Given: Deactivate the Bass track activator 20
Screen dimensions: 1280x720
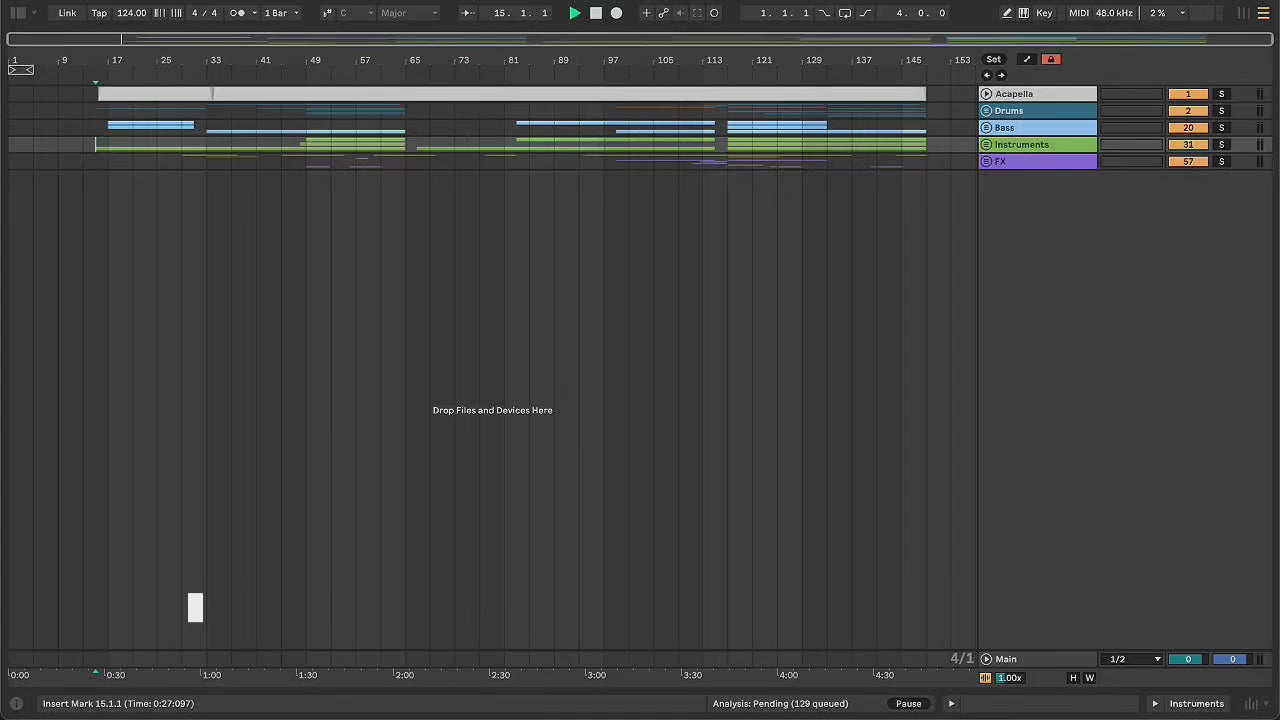Looking at the screenshot, I should point(1187,128).
